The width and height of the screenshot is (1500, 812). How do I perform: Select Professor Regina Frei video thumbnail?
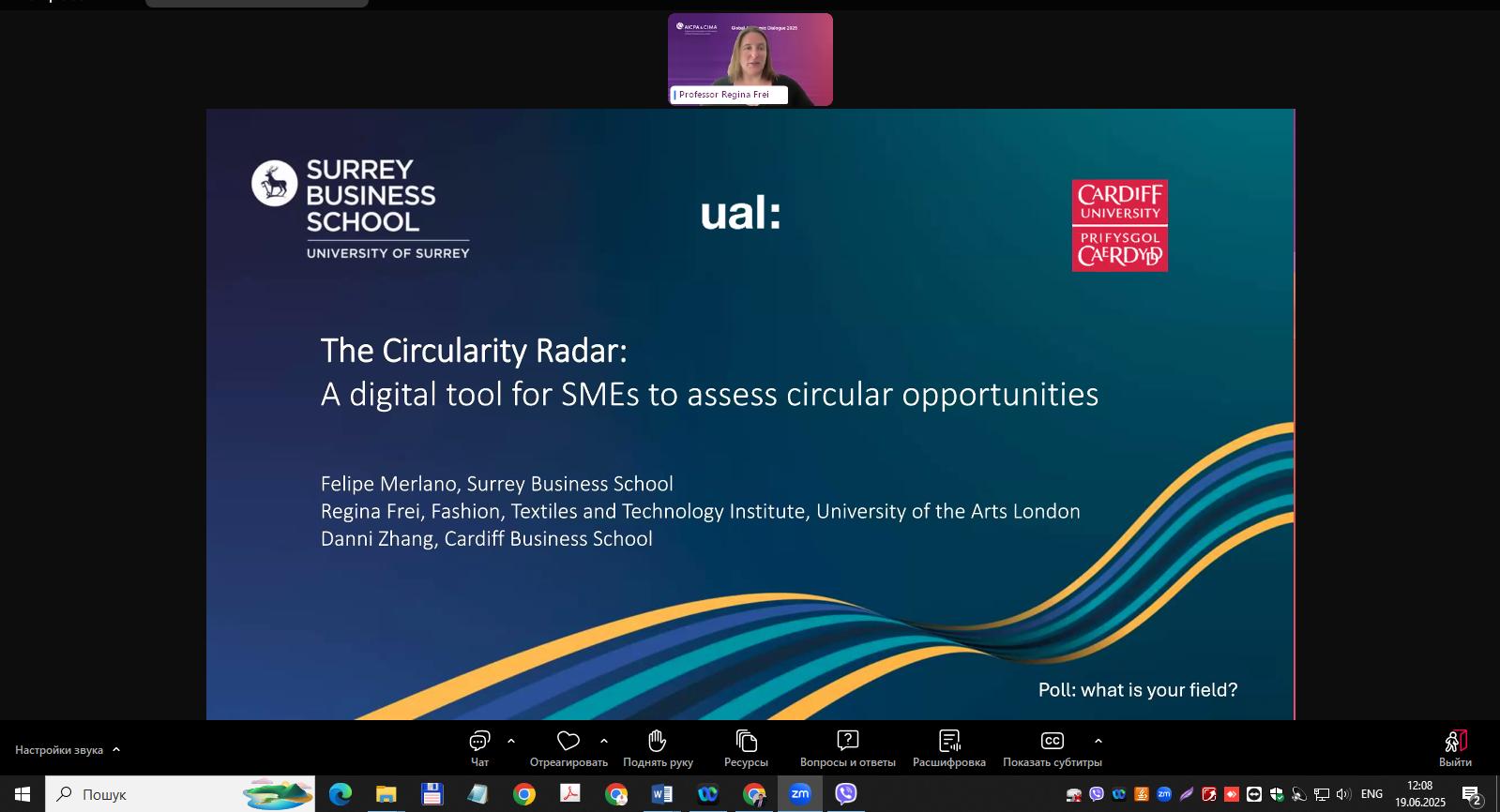750,59
